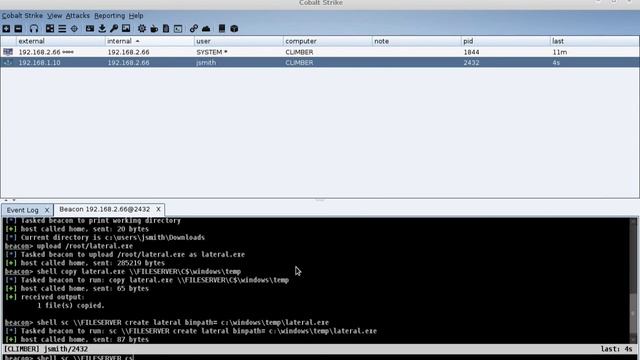This screenshot has width=640, height=360.
Task: Click the disconnect minus toolbar icon
Action: click(x=18, y=29)
